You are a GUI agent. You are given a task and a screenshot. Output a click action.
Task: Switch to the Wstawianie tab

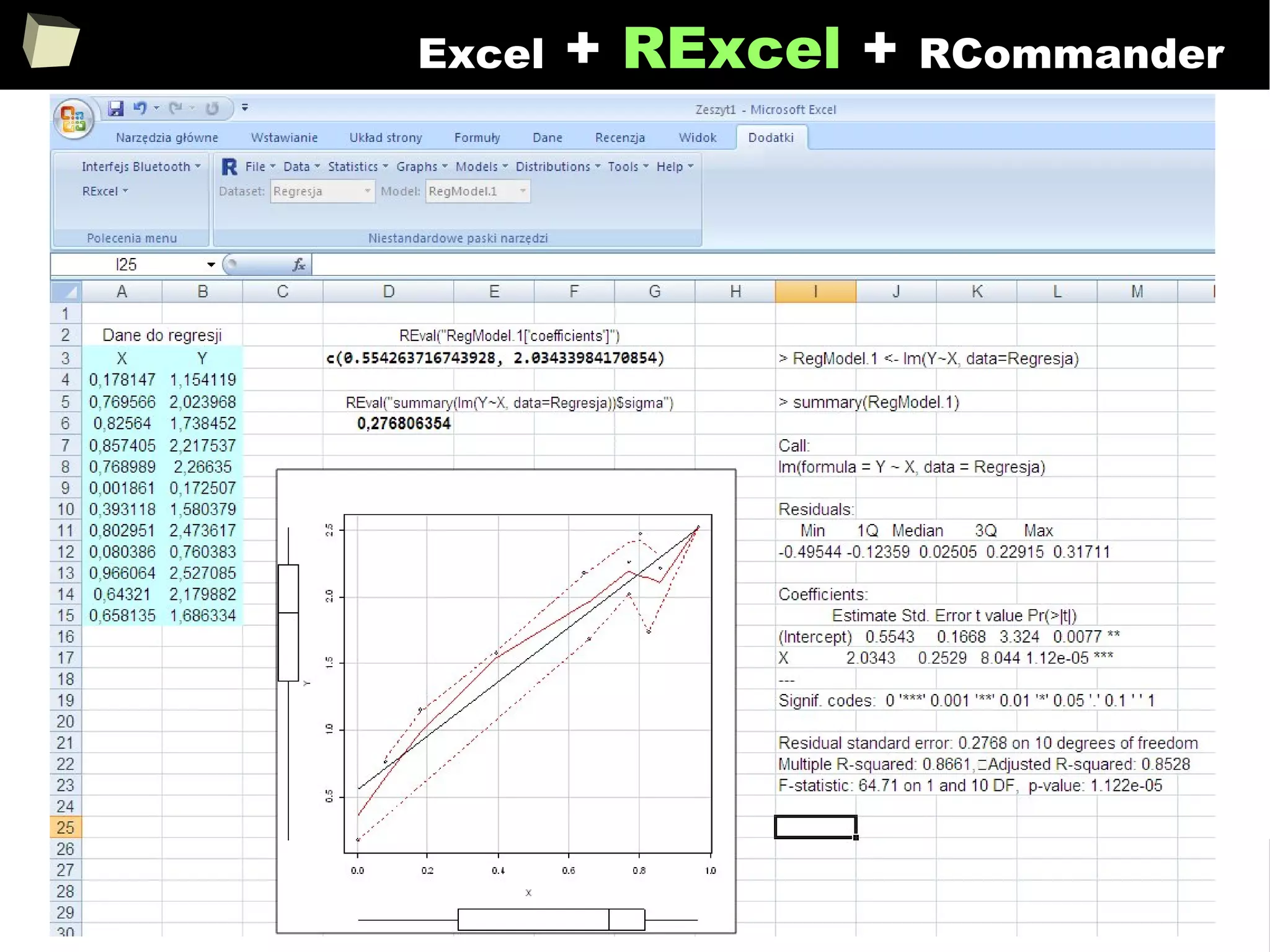point(284,138)
